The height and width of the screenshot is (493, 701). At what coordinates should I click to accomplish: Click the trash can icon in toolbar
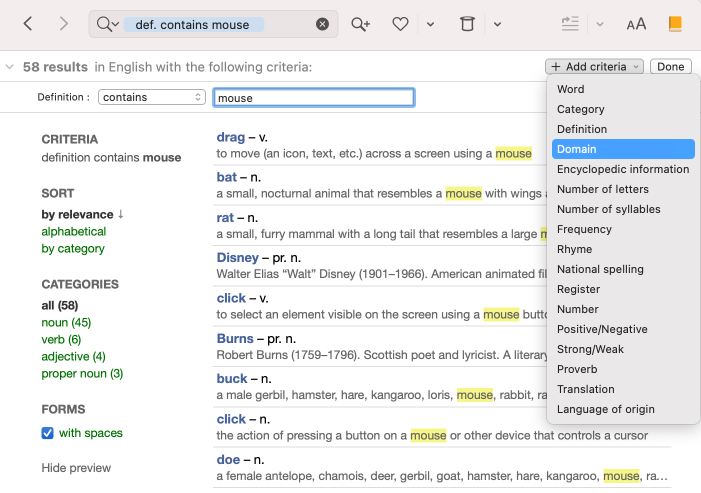pos(467,24)
